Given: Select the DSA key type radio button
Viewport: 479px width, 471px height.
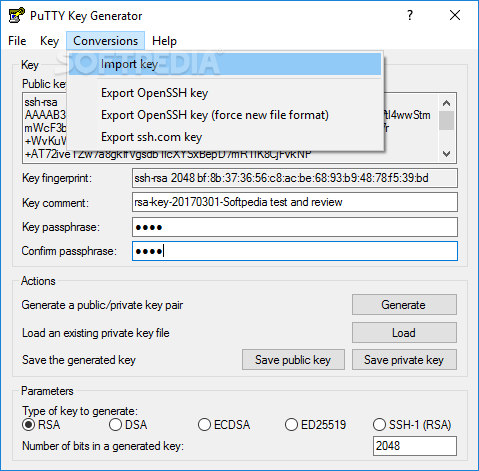Looking at the screenshot, I should 115,425.
